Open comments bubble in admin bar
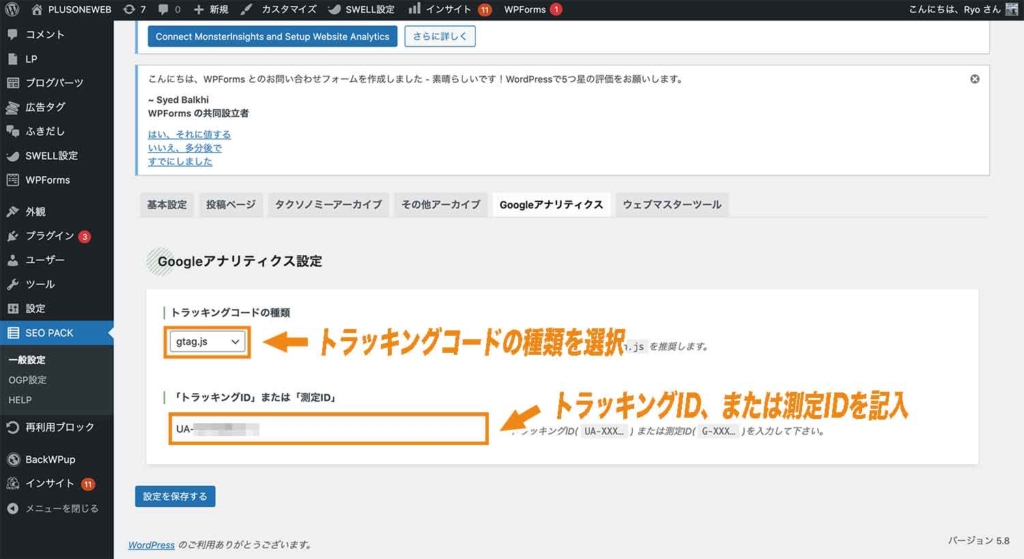 coord(168,9)
